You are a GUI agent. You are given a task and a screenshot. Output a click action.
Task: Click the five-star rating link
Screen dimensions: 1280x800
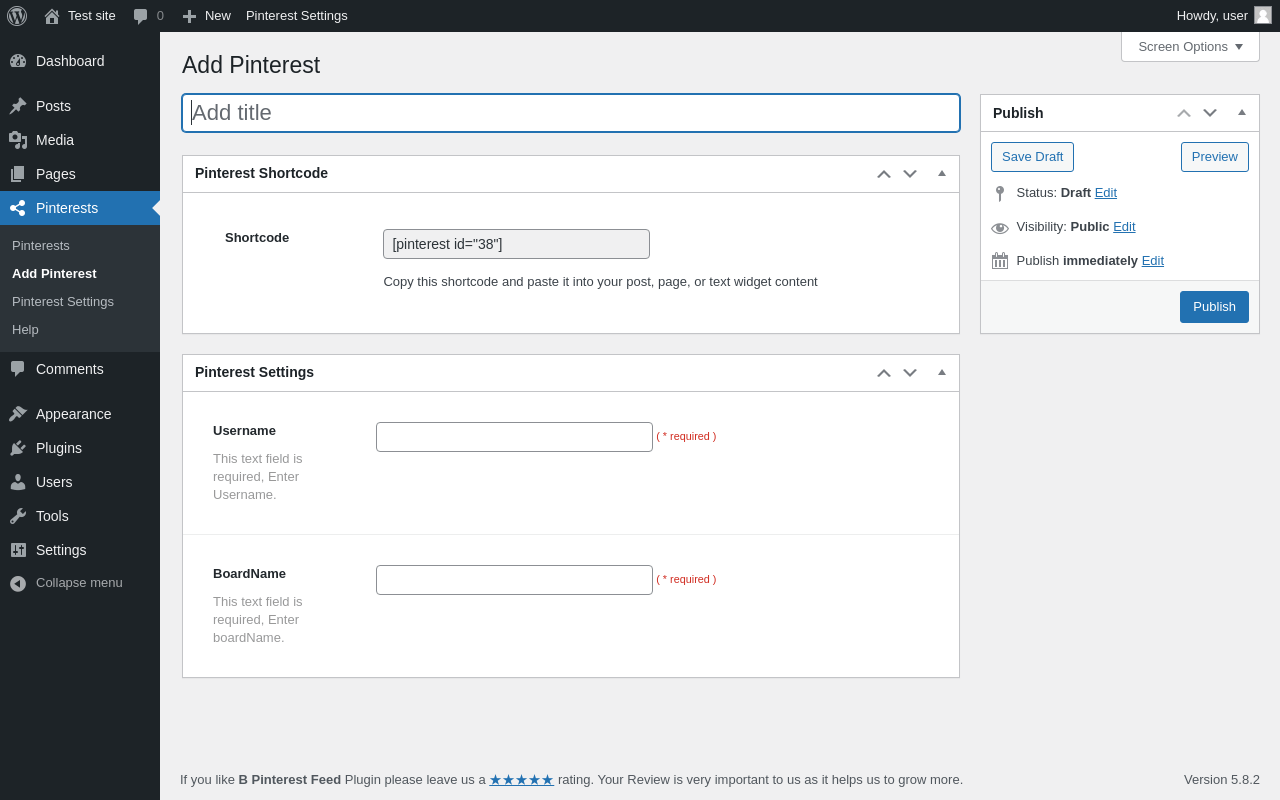pos(521,780)
